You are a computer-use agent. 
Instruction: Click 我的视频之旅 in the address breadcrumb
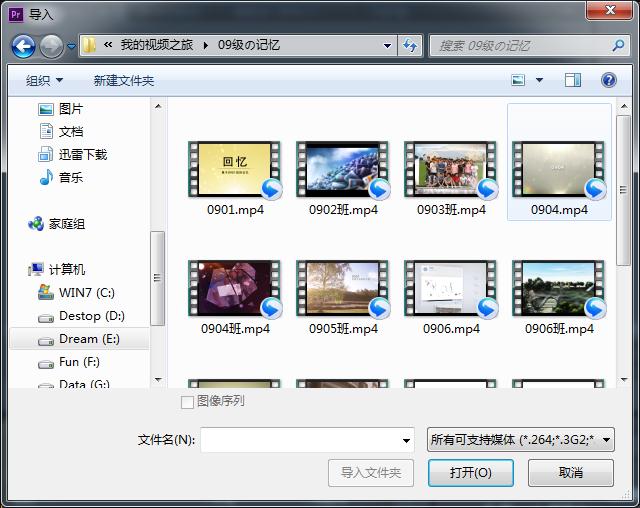point(156,45)
